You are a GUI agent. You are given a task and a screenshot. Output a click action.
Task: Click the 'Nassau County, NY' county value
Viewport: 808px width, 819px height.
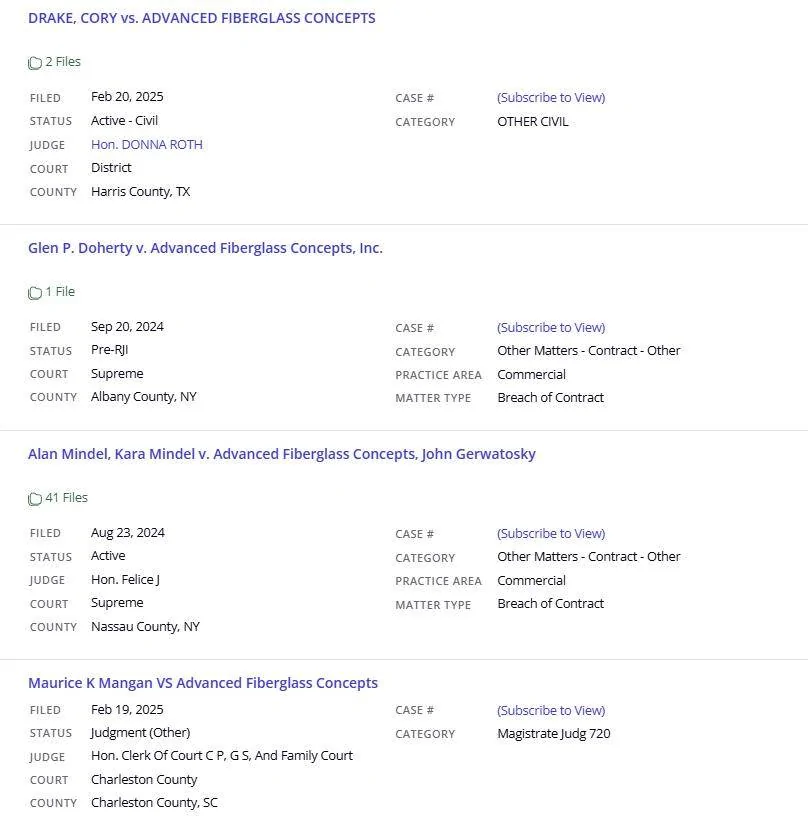point(145,626)
